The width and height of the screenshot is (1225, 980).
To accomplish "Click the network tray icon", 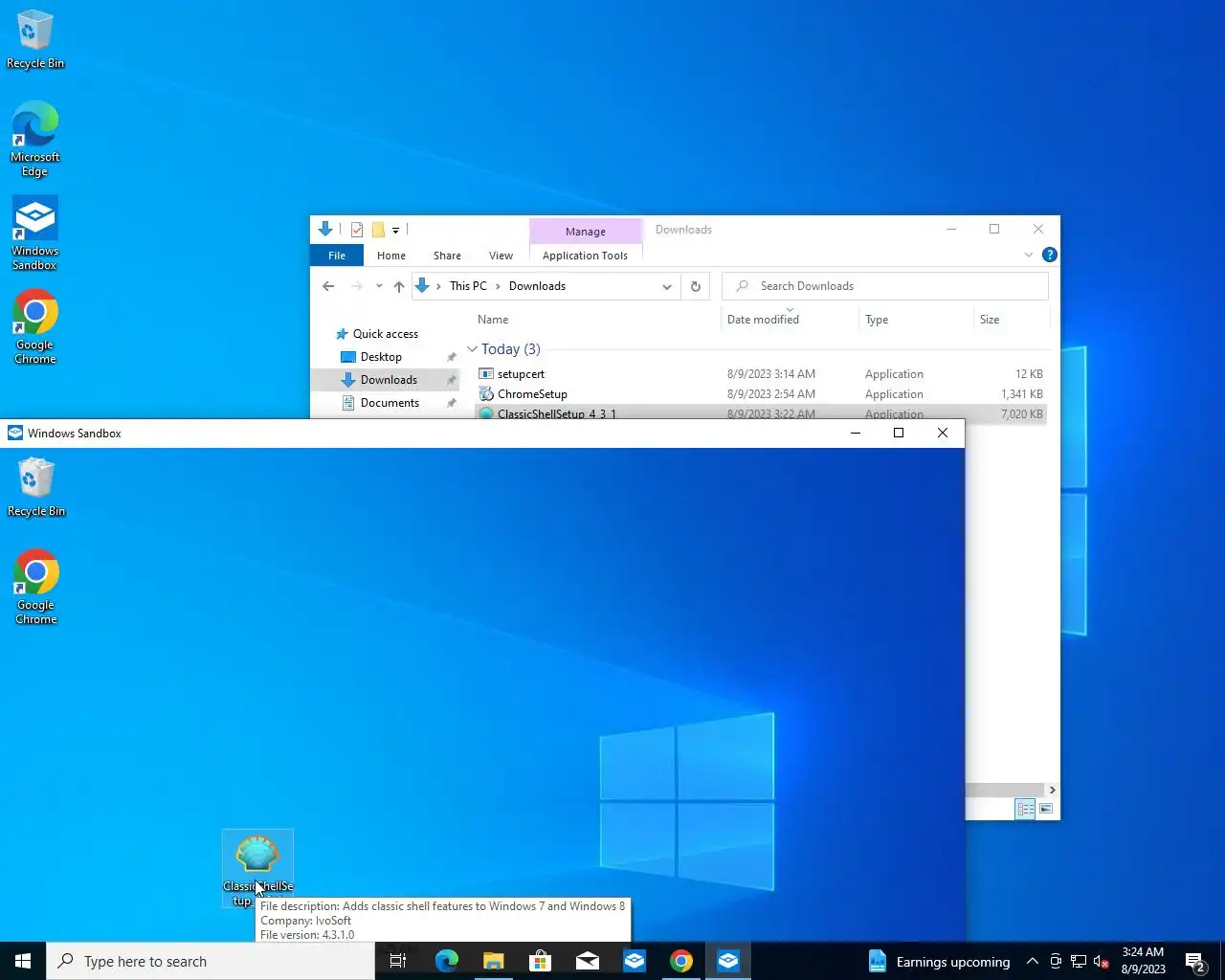I will click(x=1079, y=961).
